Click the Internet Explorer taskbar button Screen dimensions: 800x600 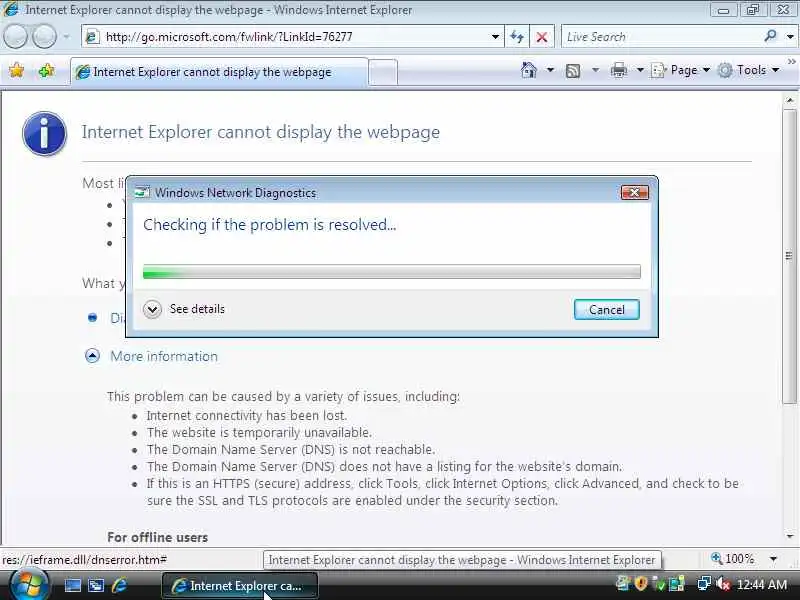(240, 586)
